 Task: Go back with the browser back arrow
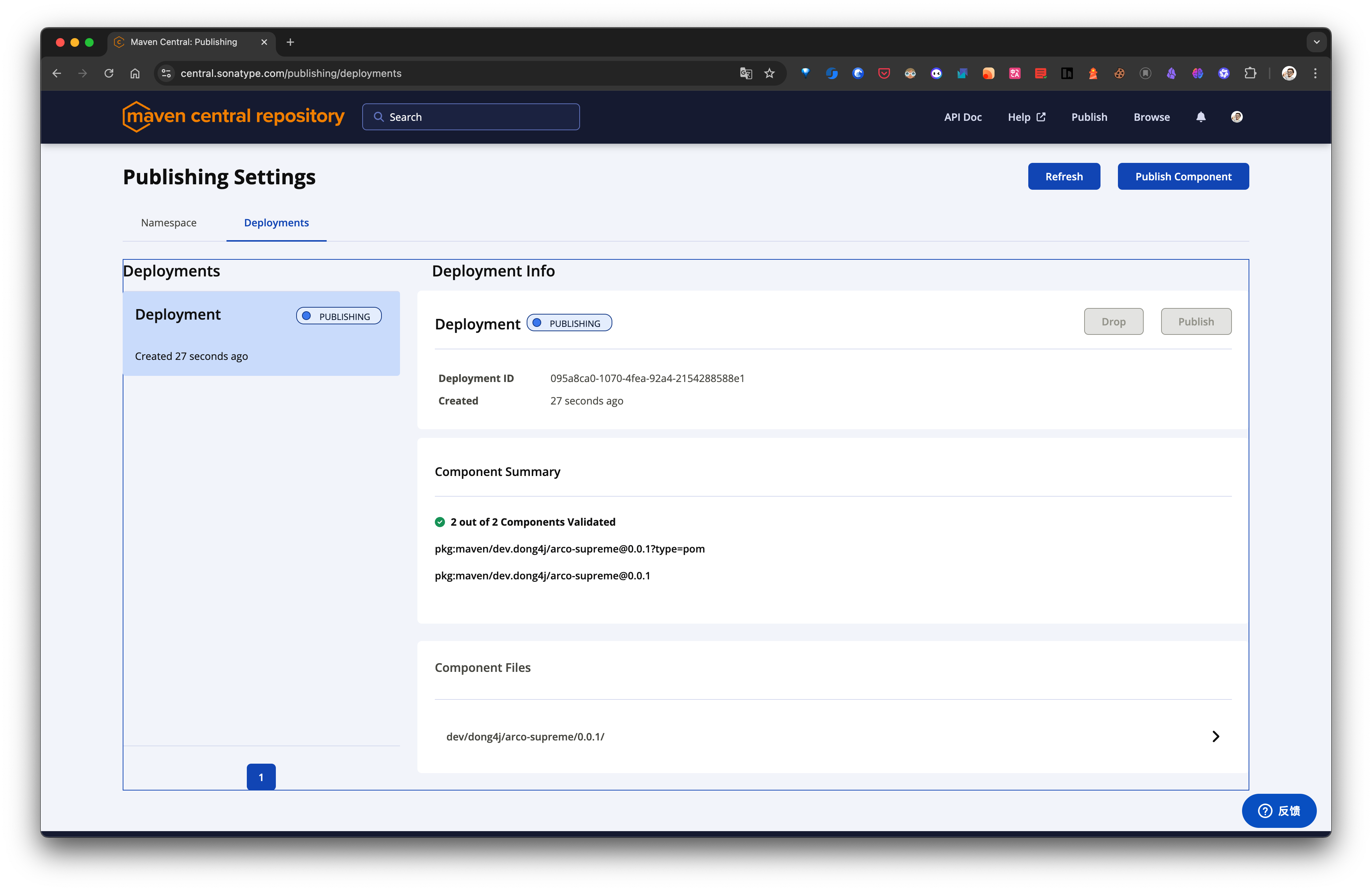tap(57, 73)
